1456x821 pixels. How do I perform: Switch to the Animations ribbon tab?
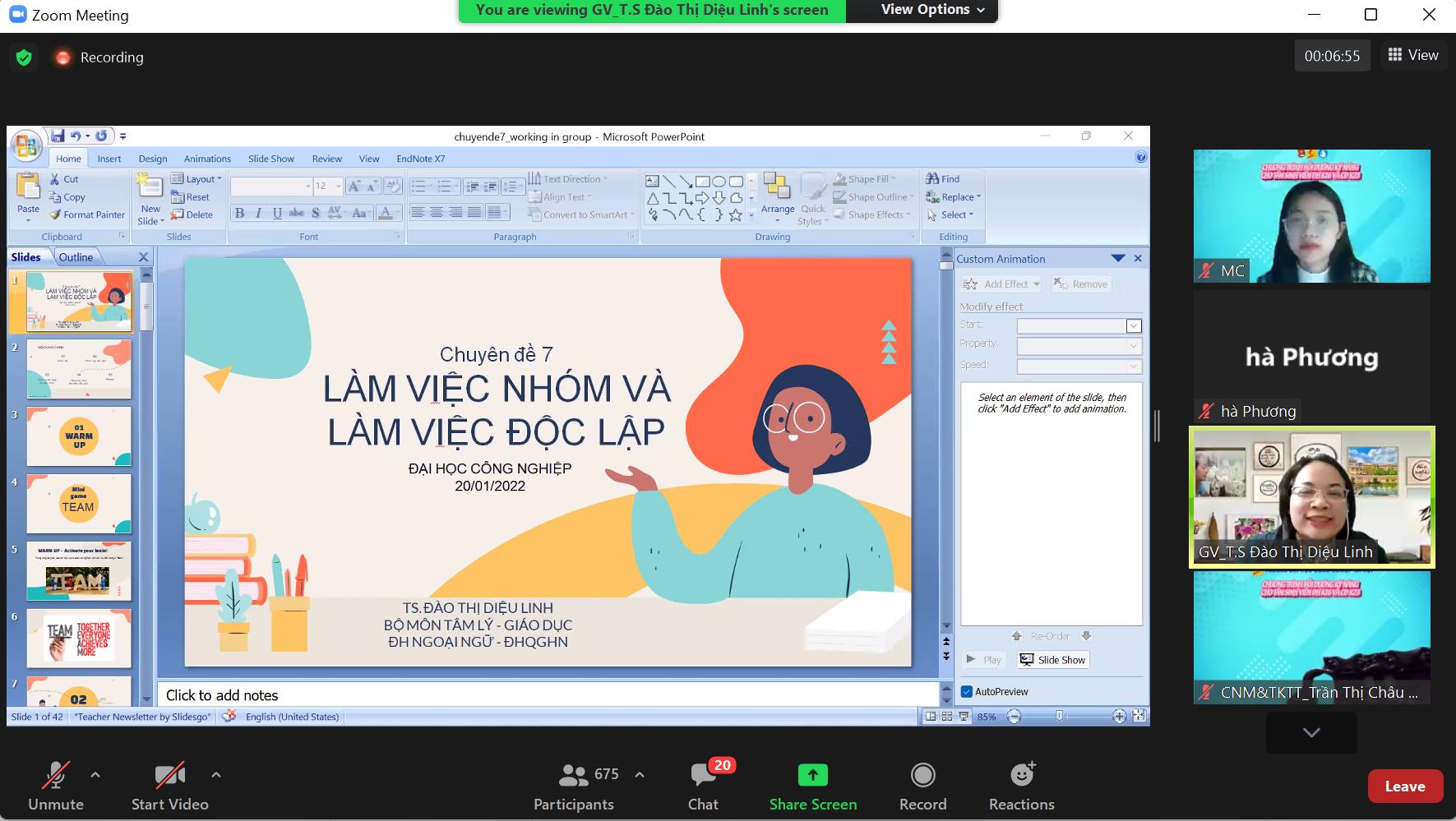click(207, 159)
